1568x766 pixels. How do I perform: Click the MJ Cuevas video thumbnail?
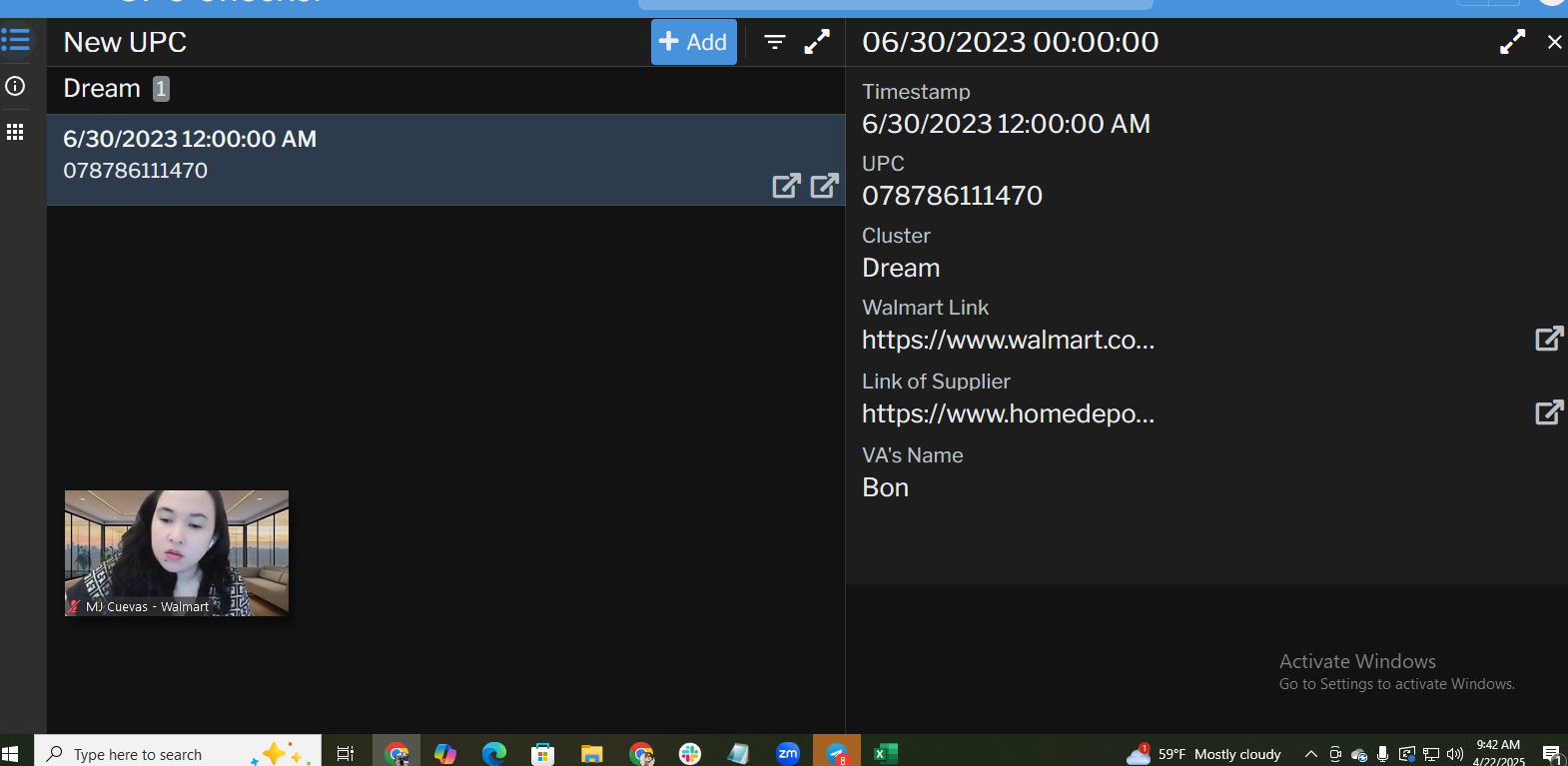[x=177, y=552]
